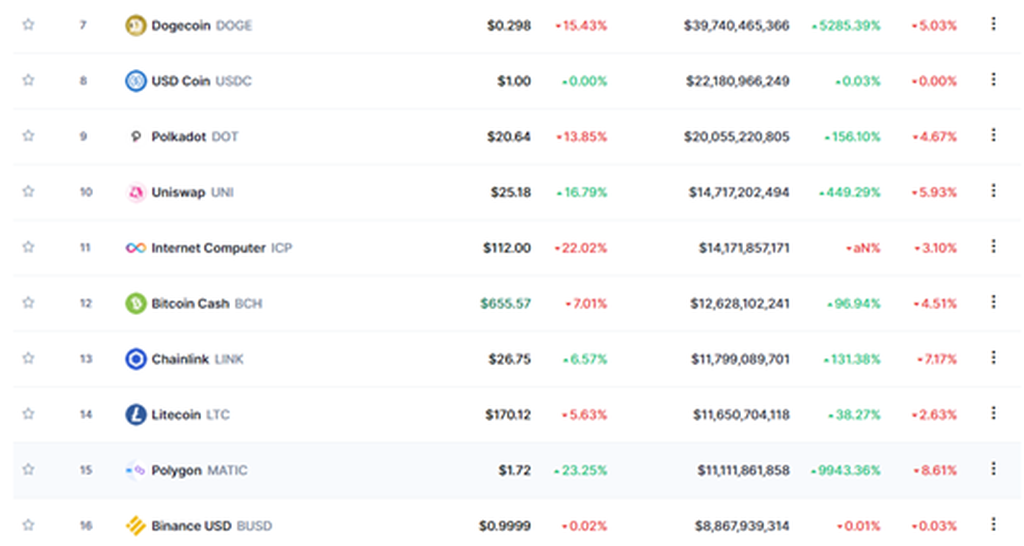
Task: Star Polkadot to add to watchlist
Action: tap(28, 136)
